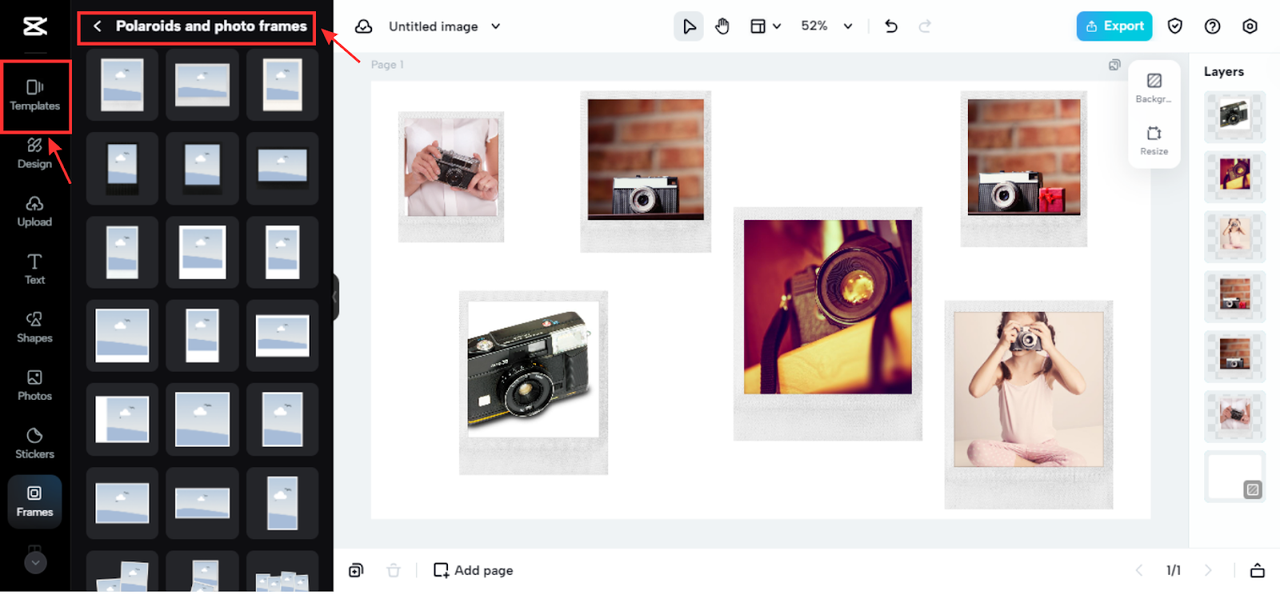1280x595 pixels.
Task: Select the hands holding a camera polaroid on the canvas
Action: pos(451,177)
